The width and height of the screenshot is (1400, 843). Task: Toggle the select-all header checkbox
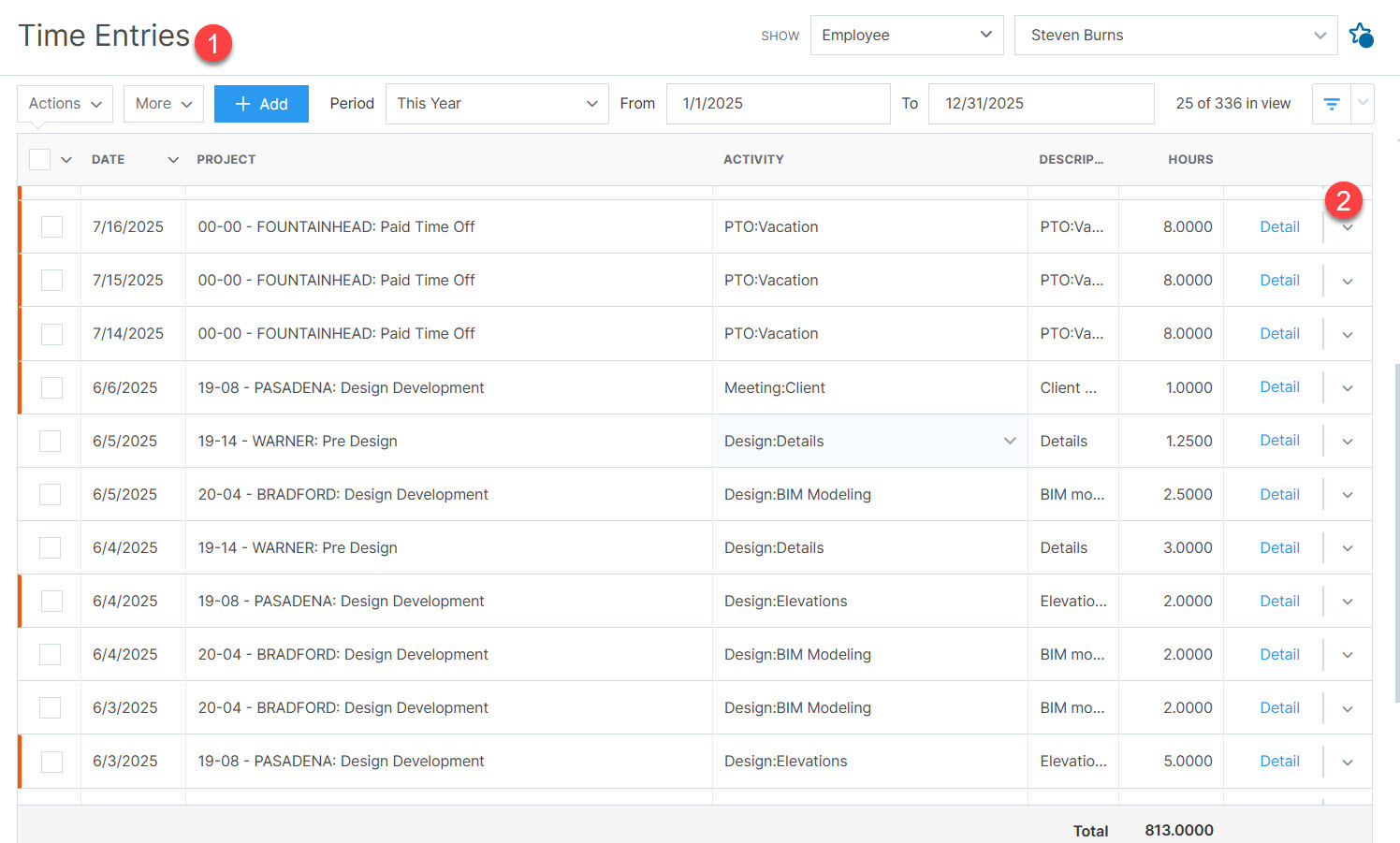pyautogui.click(x=39, y=159)
